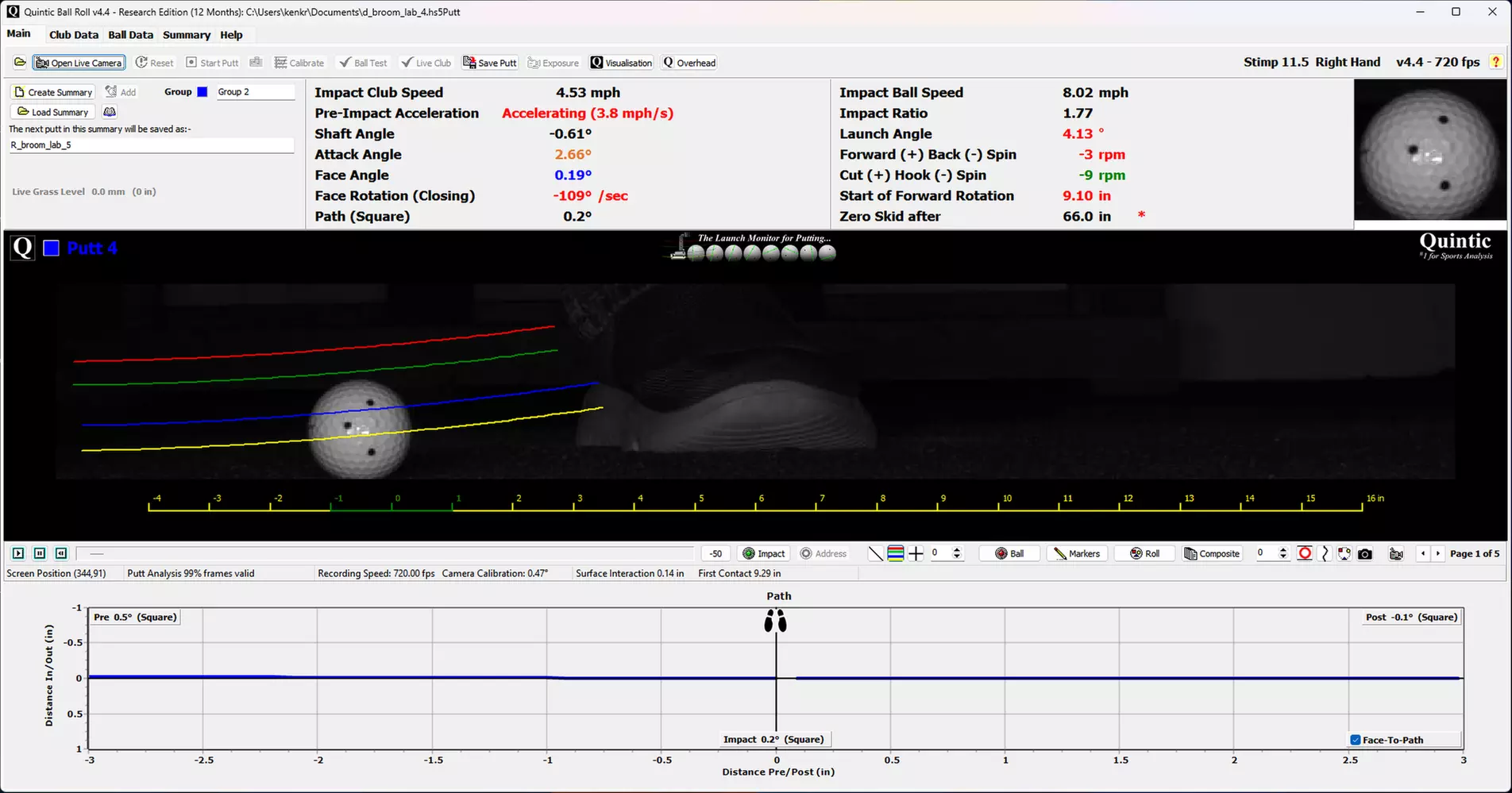Click the camera snapshot icon
The width and height of the screenshot is (1512, 793).
[x=1364, y=554]
